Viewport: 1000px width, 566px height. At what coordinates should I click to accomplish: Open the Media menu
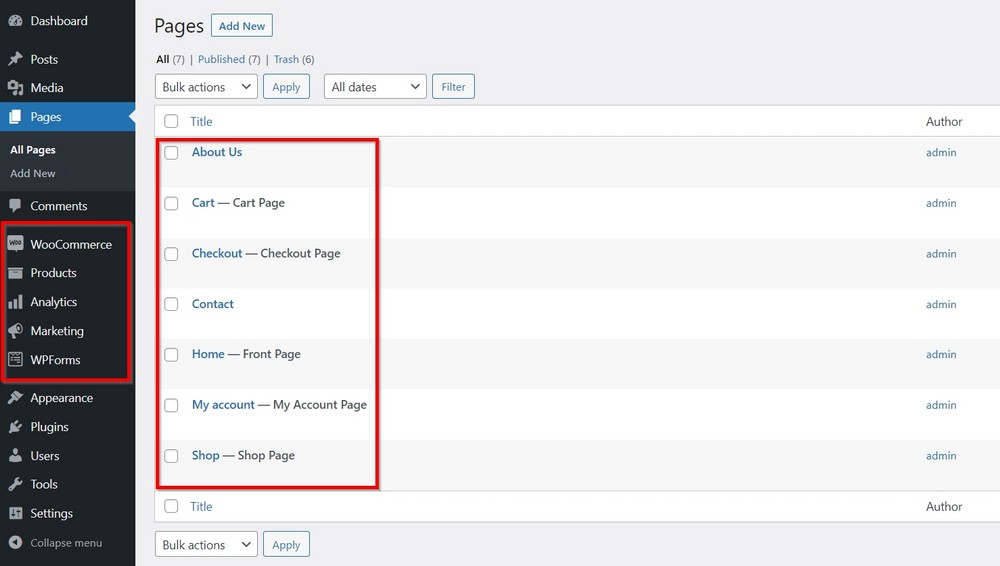coord(47,88)
